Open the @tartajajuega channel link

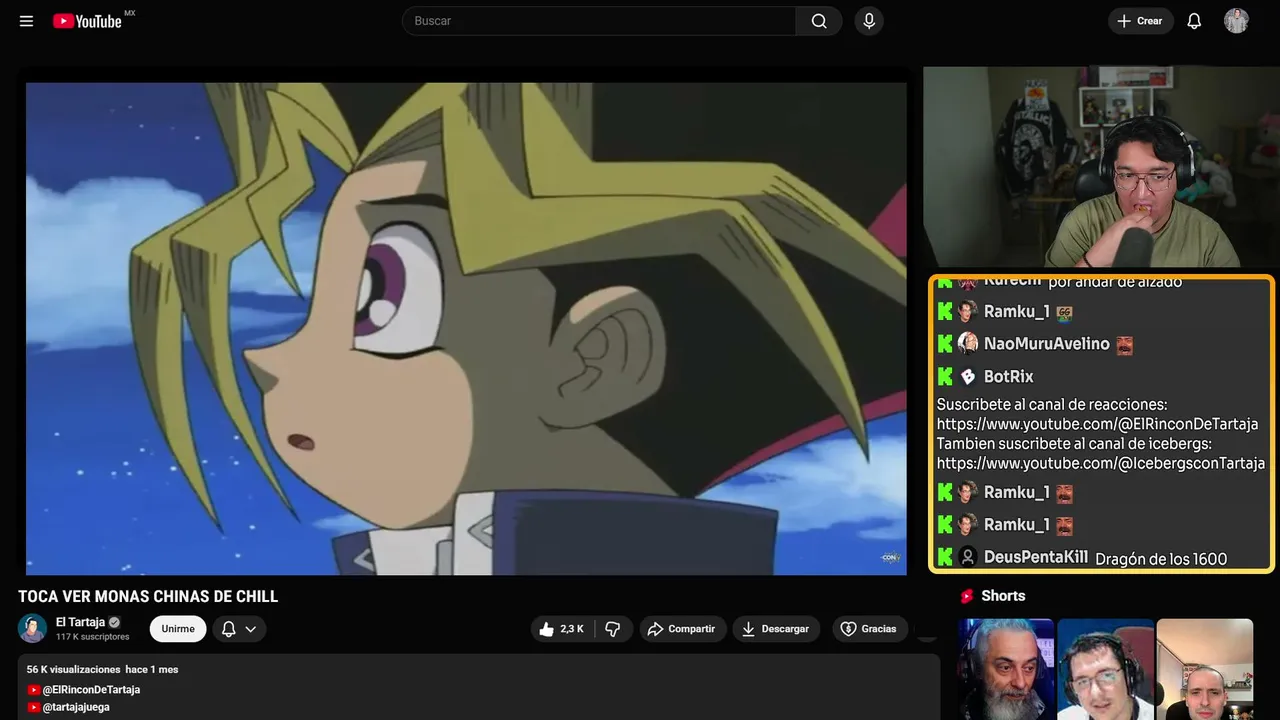pos(76,707)
